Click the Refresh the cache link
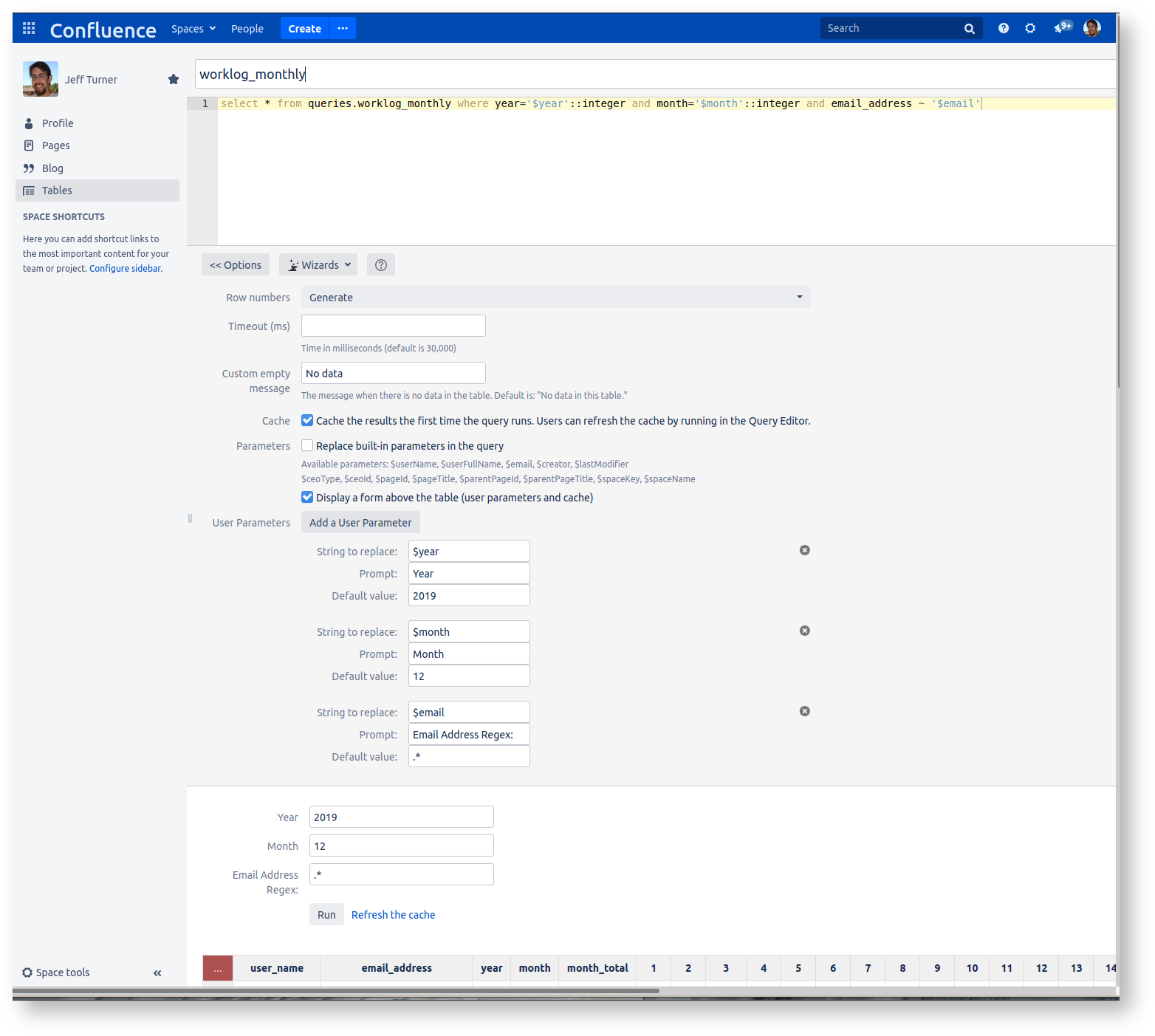This screenshot has height=1036, width=1155. pyautogui.click(x=393, y=915)
